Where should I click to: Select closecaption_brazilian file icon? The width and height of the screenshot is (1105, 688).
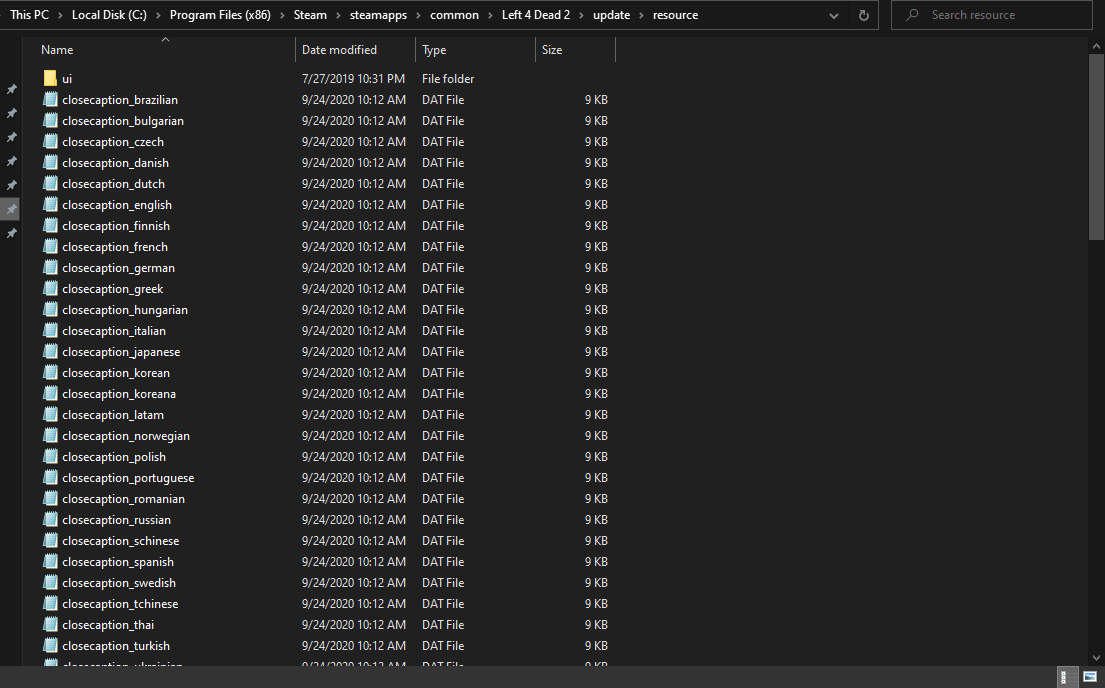pyautogui.click(x=50, y=99)
